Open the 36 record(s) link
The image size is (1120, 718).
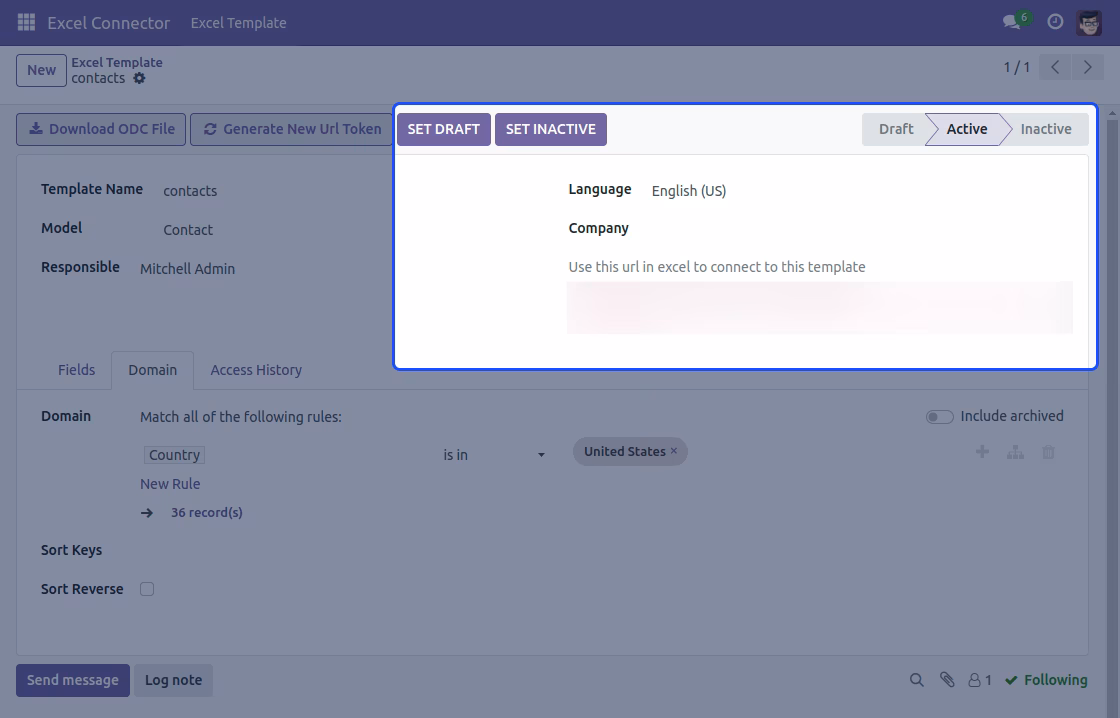206,512
